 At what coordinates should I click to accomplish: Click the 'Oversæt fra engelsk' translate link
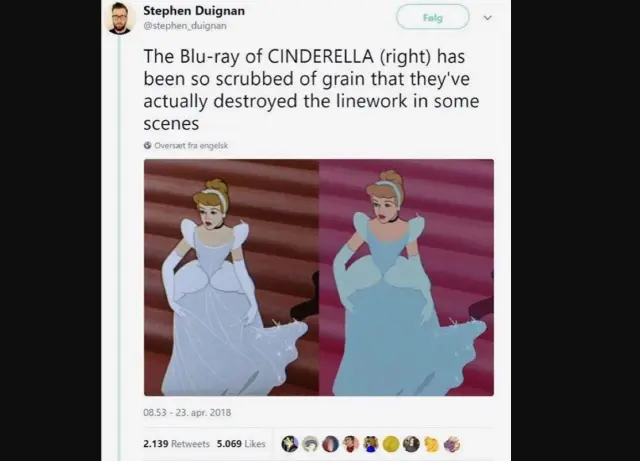coord(191,145)
